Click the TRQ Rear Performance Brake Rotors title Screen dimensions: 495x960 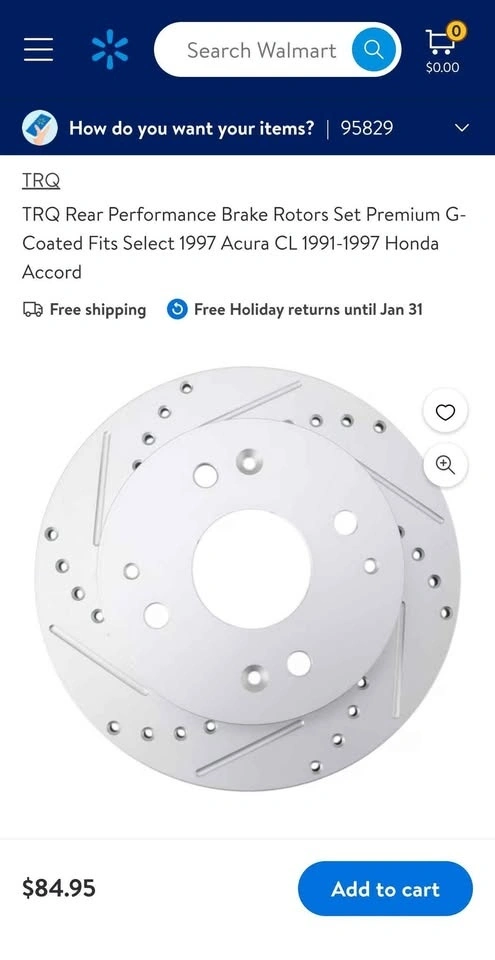click(x=244, y=243)
